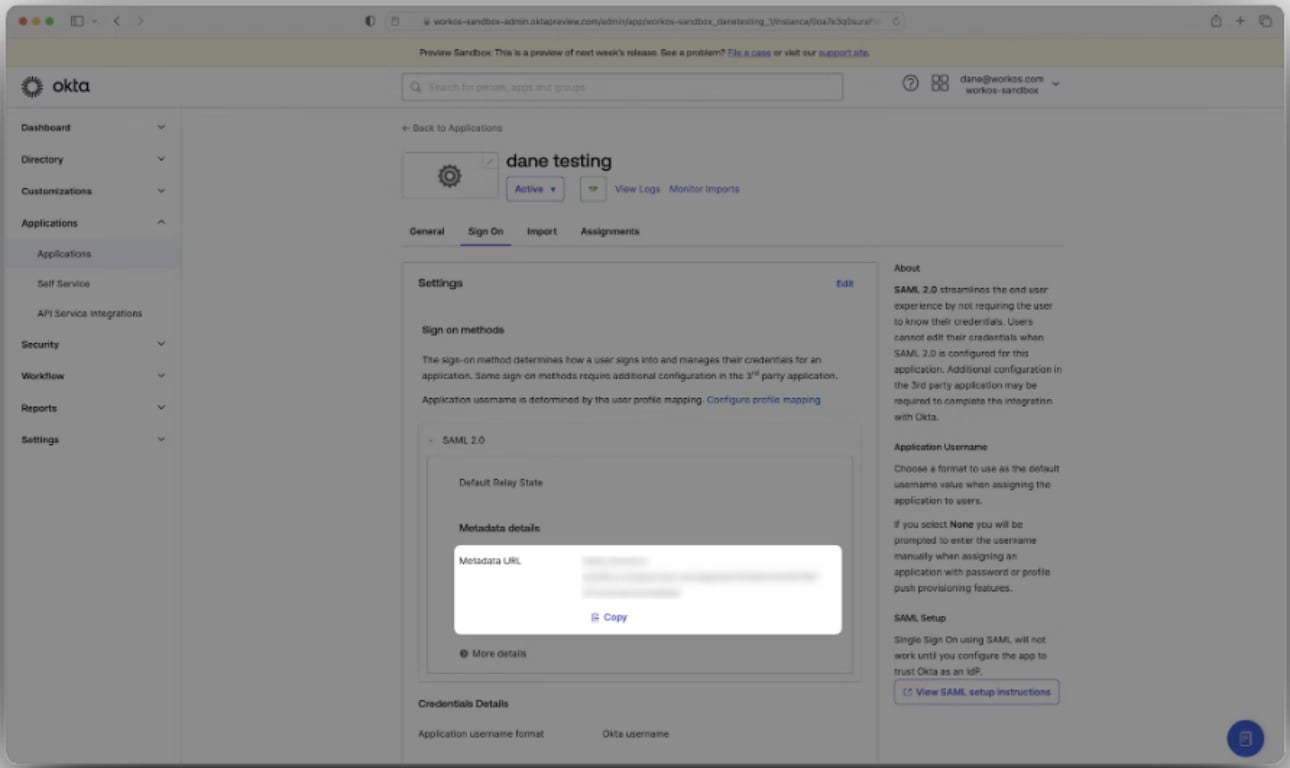Expand the Security sidebar section
Viewport: 1290px width, 768px height.
[x=92, y=344]
